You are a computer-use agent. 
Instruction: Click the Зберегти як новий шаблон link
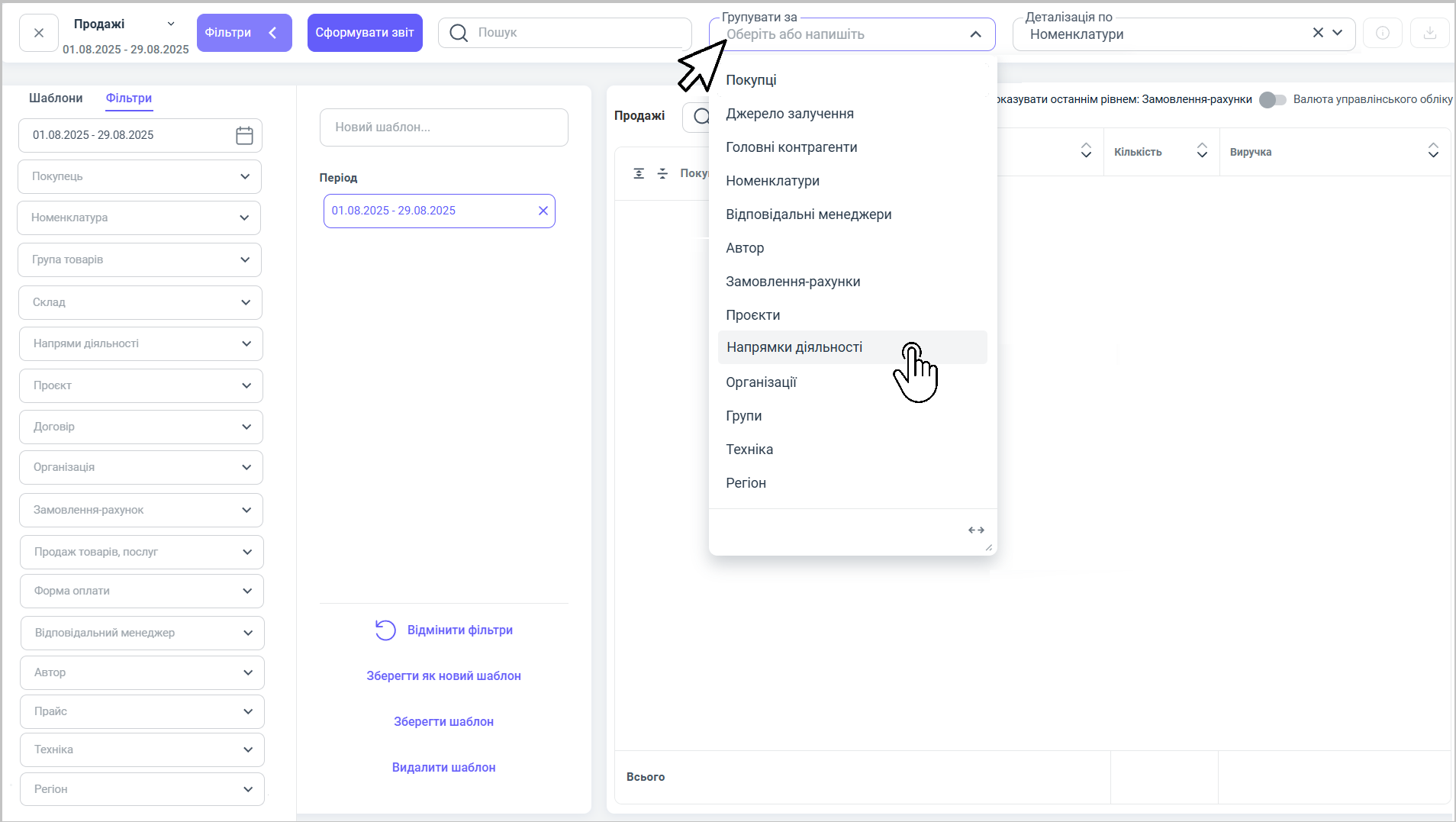pos(443,676)
